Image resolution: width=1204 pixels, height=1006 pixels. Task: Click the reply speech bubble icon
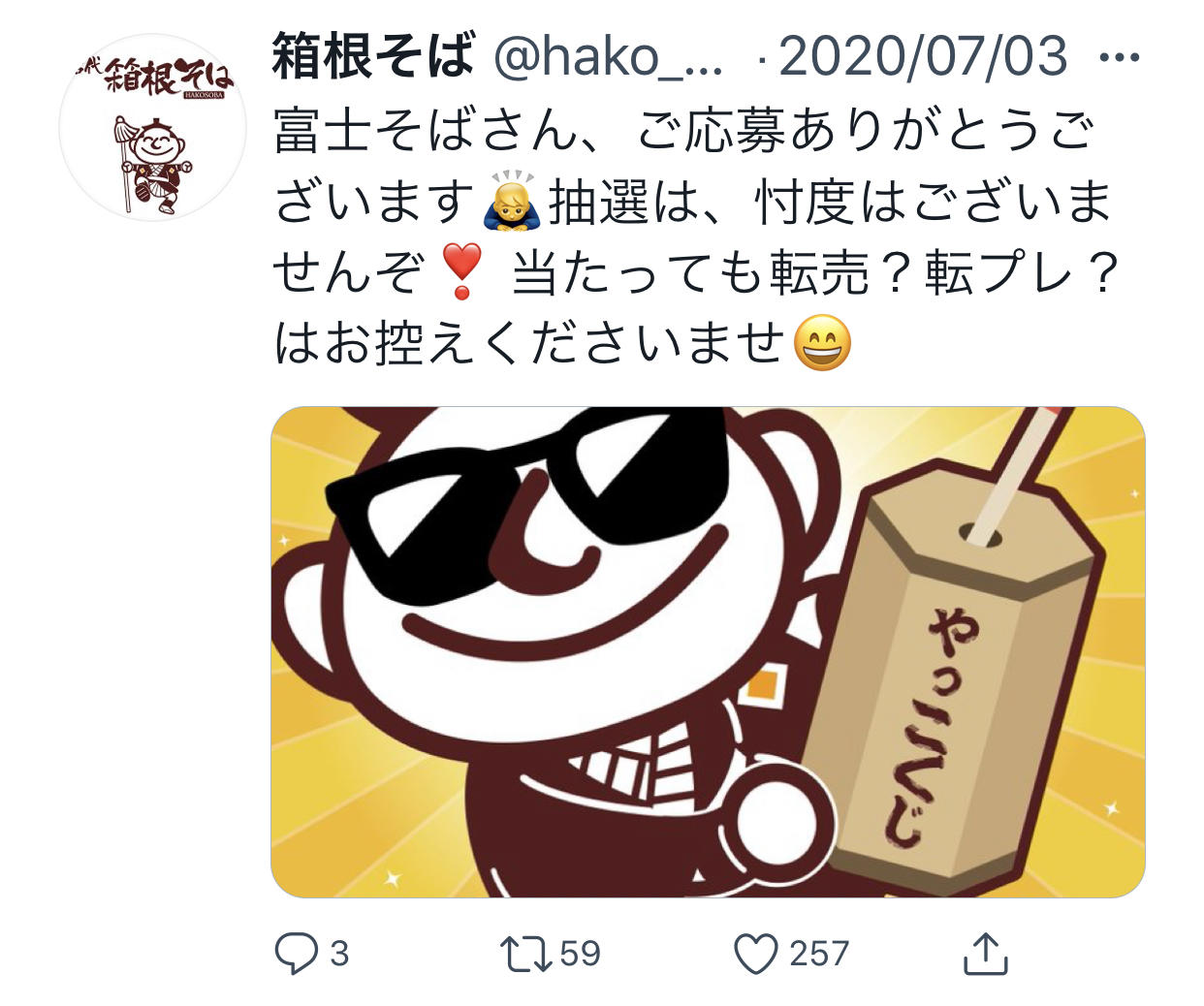296,953
